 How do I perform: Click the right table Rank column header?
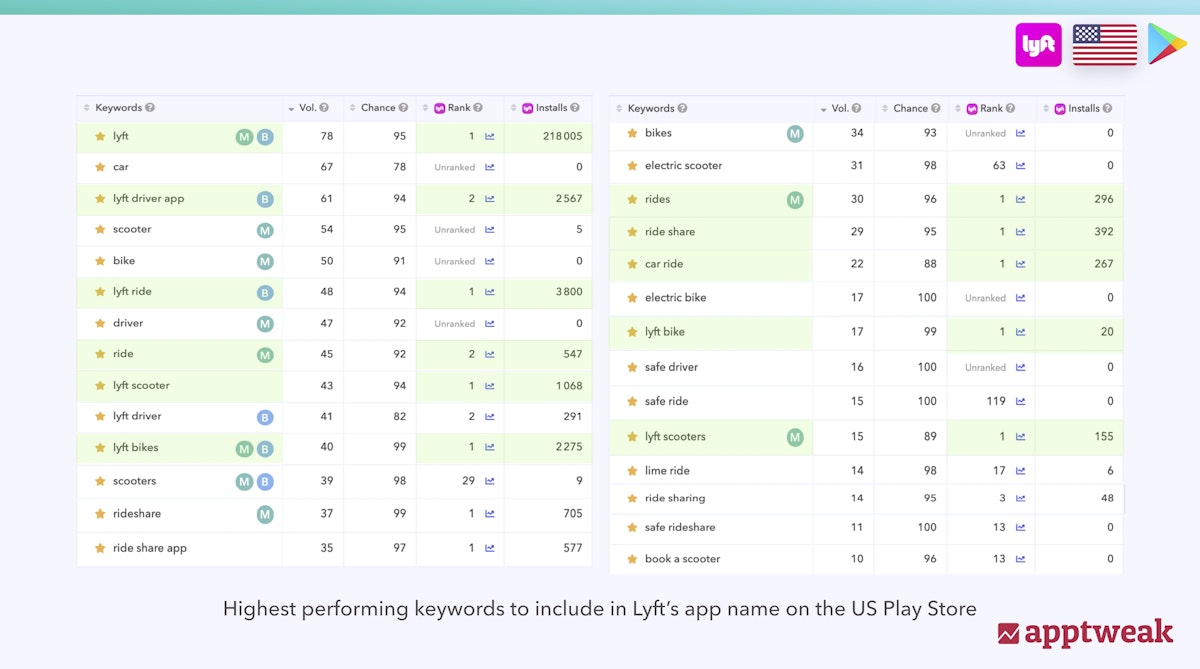pos(990,108)
